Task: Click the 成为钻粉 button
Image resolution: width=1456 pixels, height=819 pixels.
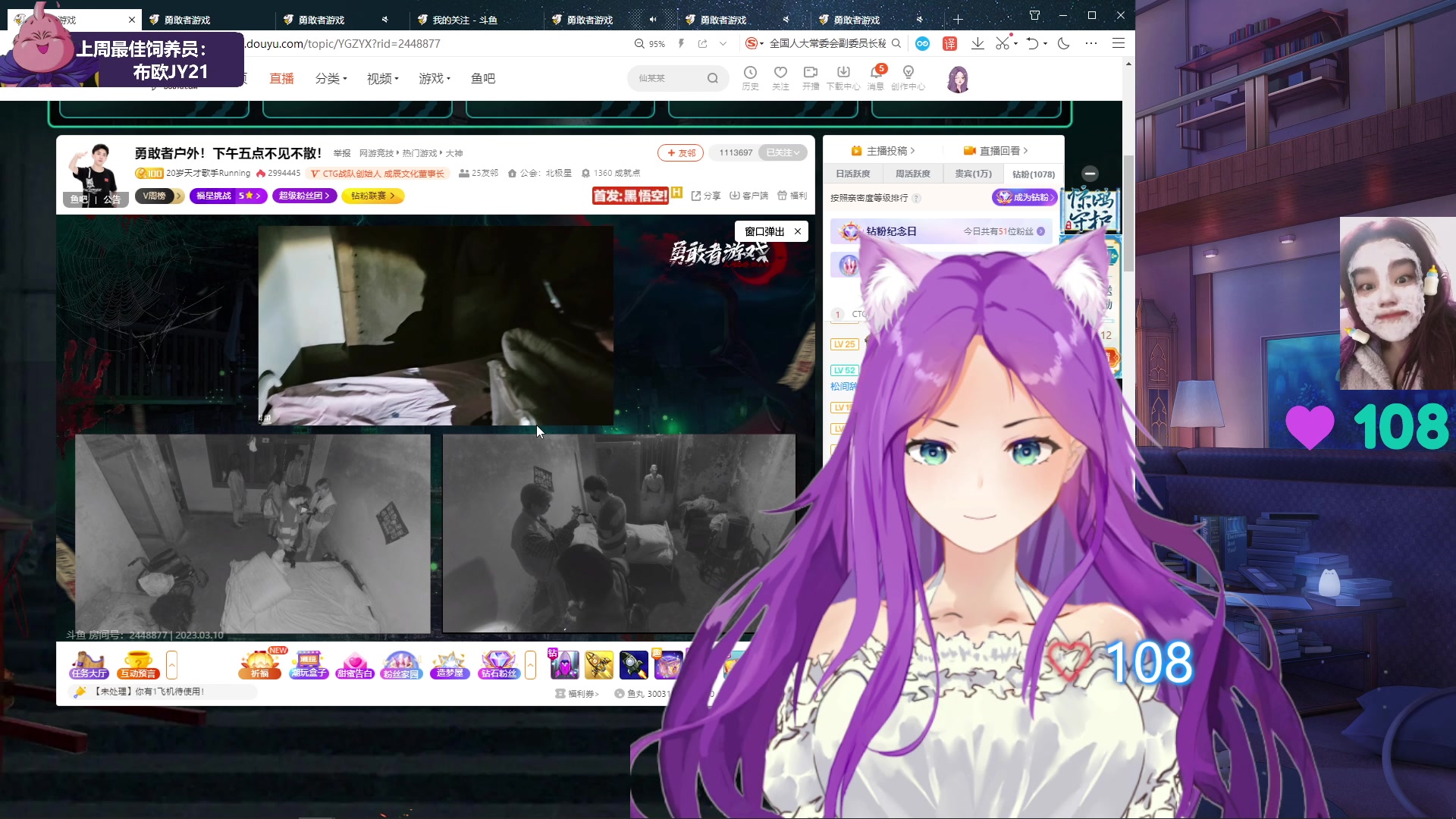Action: [x=1024, y=197]
